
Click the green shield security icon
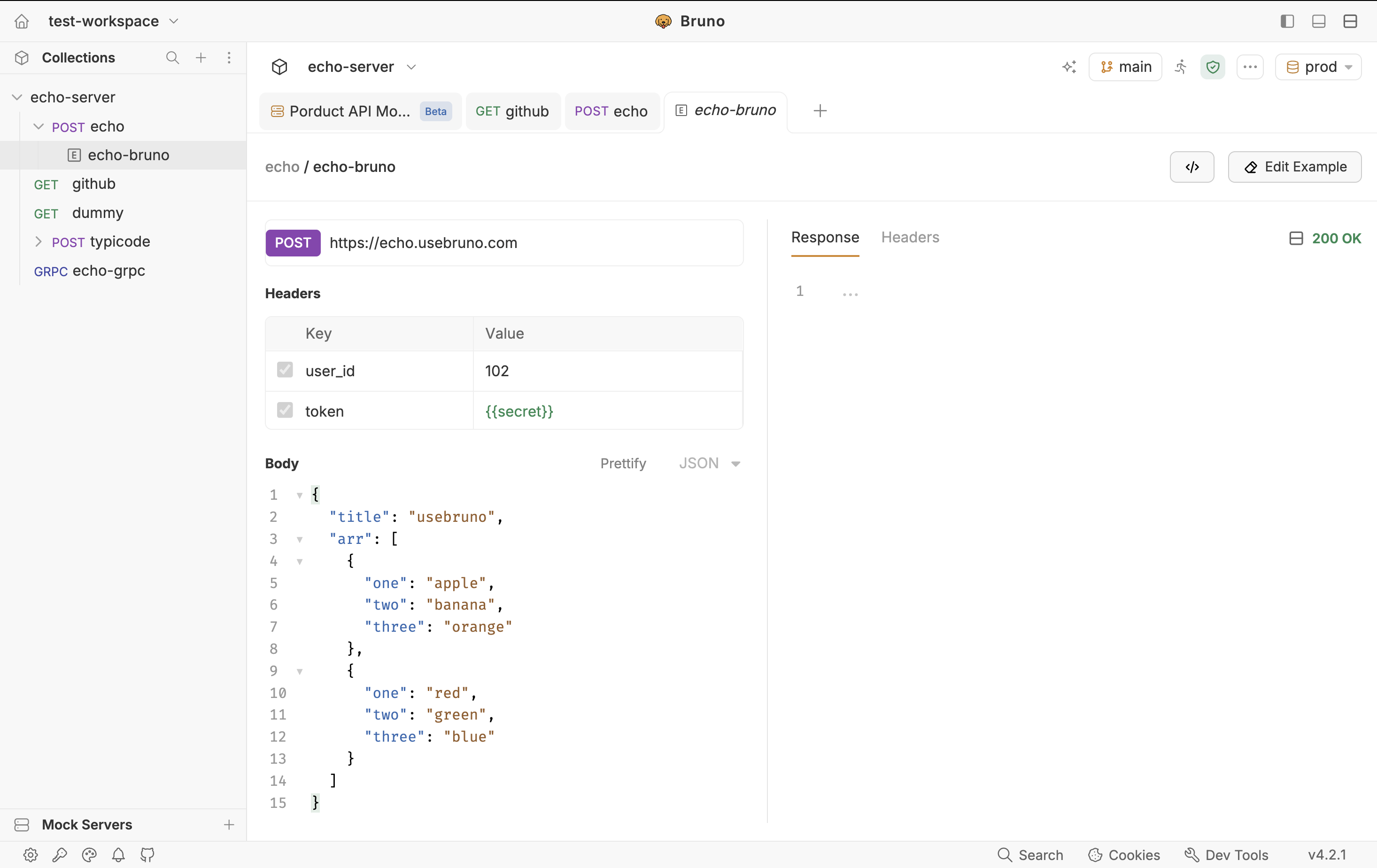click(x=1212, y=67)
